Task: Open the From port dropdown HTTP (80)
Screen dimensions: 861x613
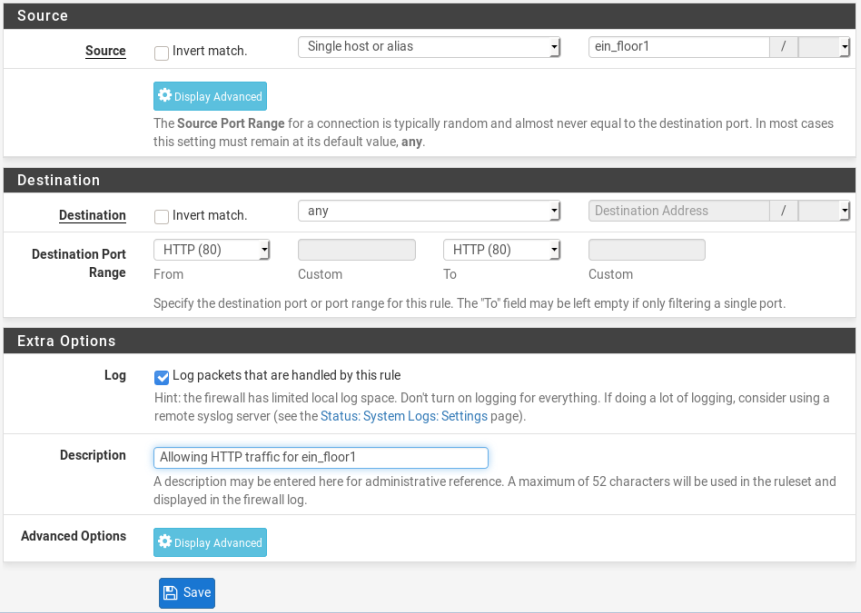Action: pyautogui.click(x=211, y=250)
